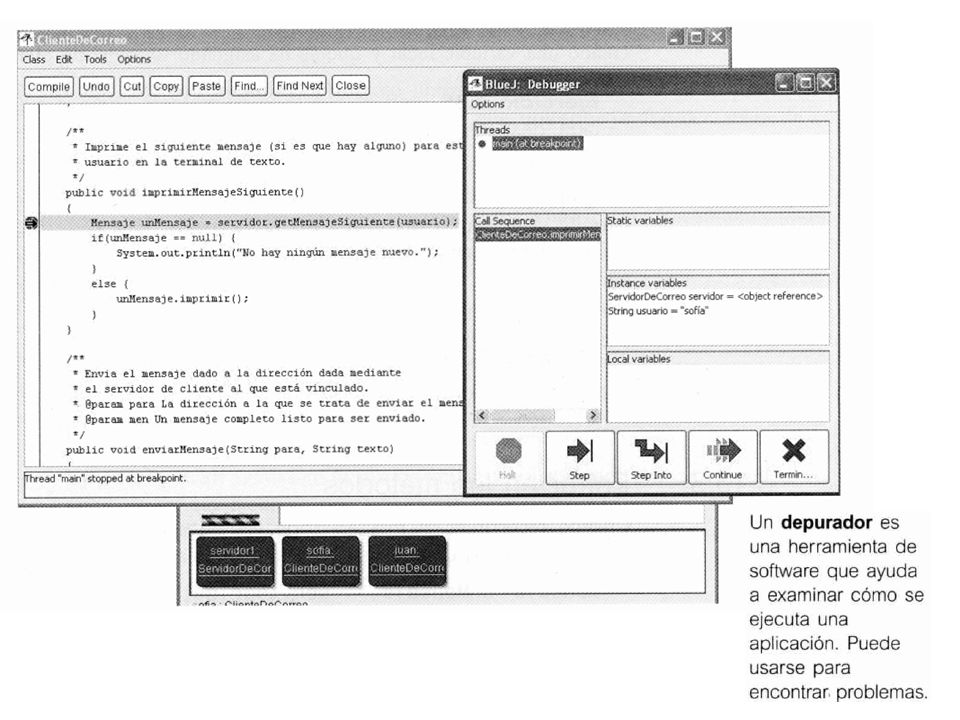Click the Terminate debugger button
The height and width of the screenshot is (720, 960).
[793, 457]
